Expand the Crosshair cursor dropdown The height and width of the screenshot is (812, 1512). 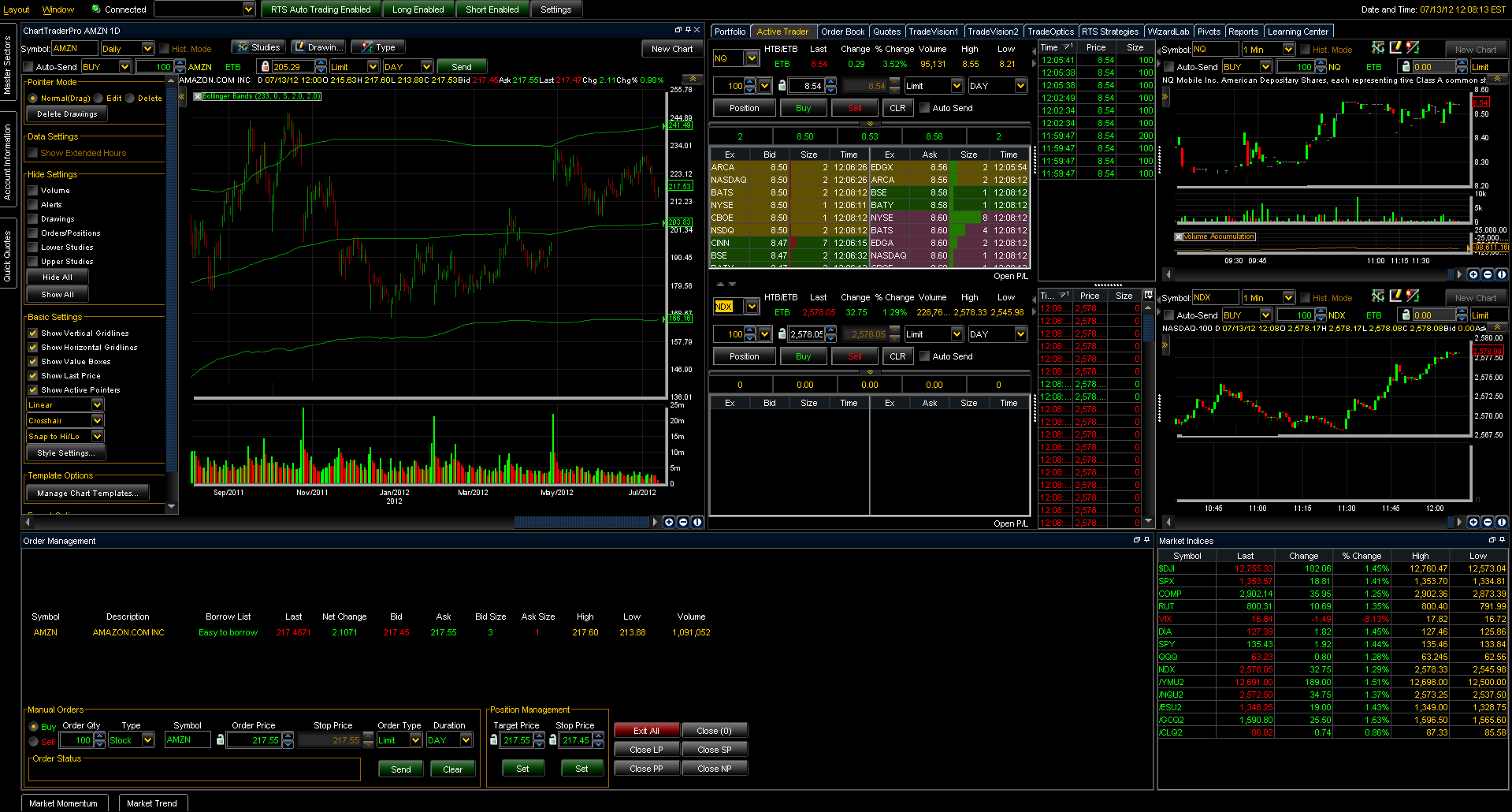pos(97,421)
